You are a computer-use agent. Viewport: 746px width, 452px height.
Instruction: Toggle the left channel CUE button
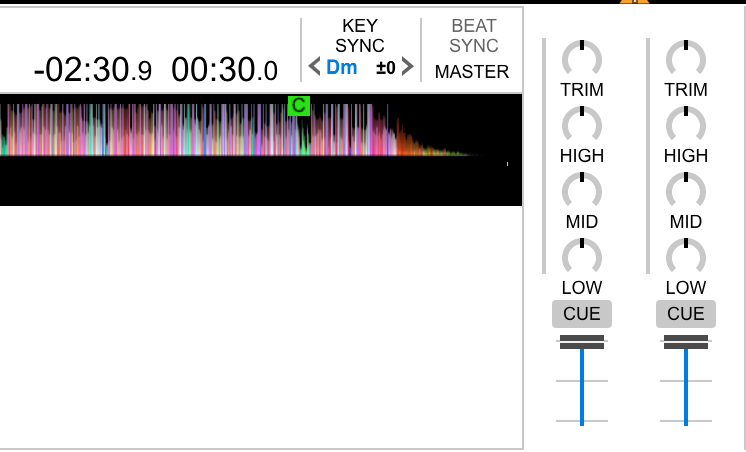(x=581, y=314)
